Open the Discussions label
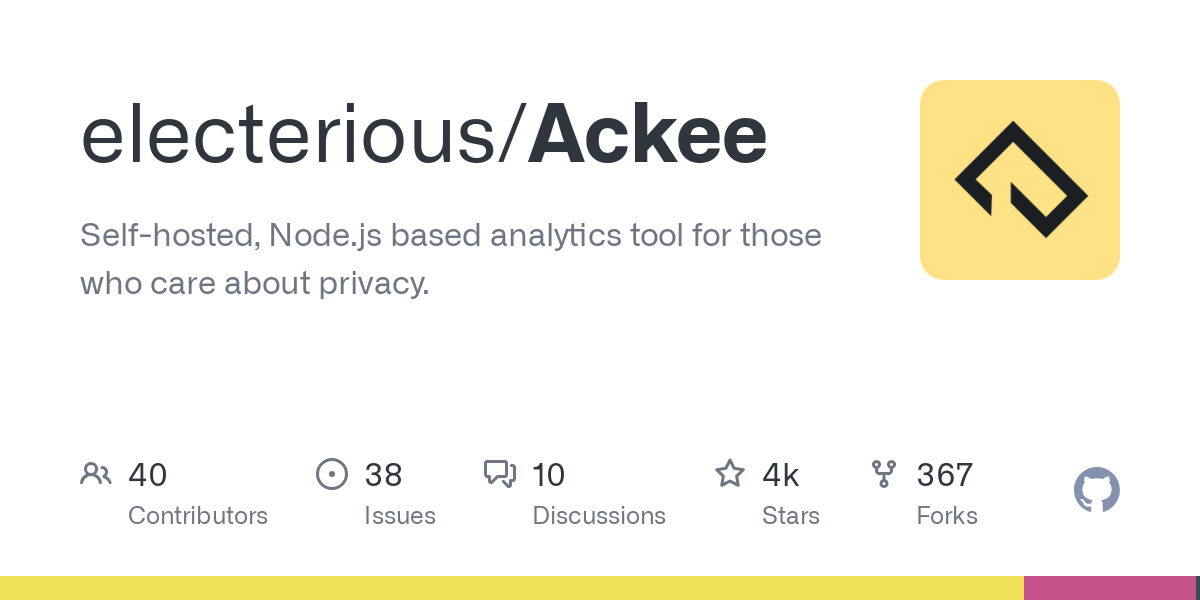1200x600 pixels. 599,516
